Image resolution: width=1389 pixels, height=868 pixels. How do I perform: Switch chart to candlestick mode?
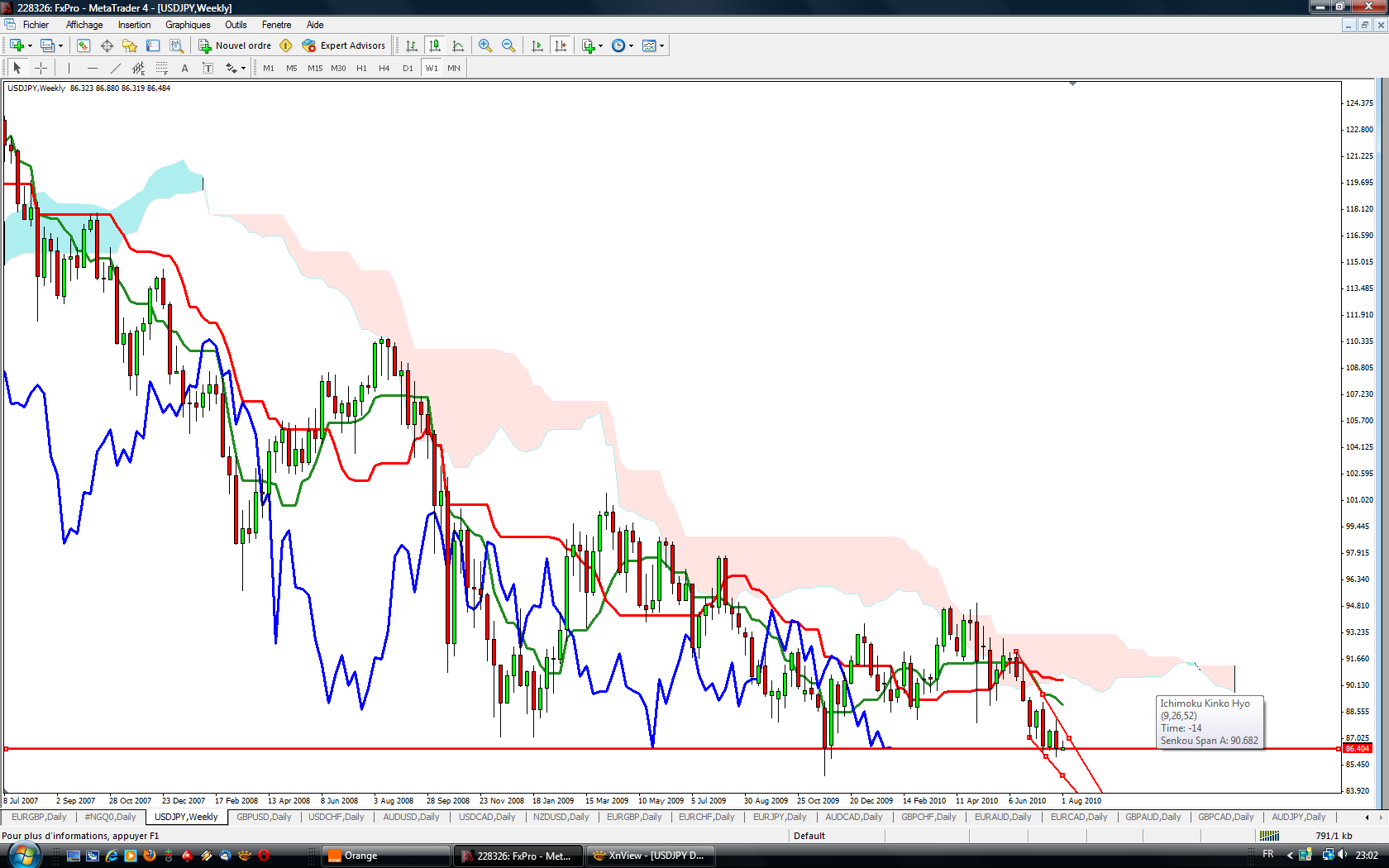point(435,45)
